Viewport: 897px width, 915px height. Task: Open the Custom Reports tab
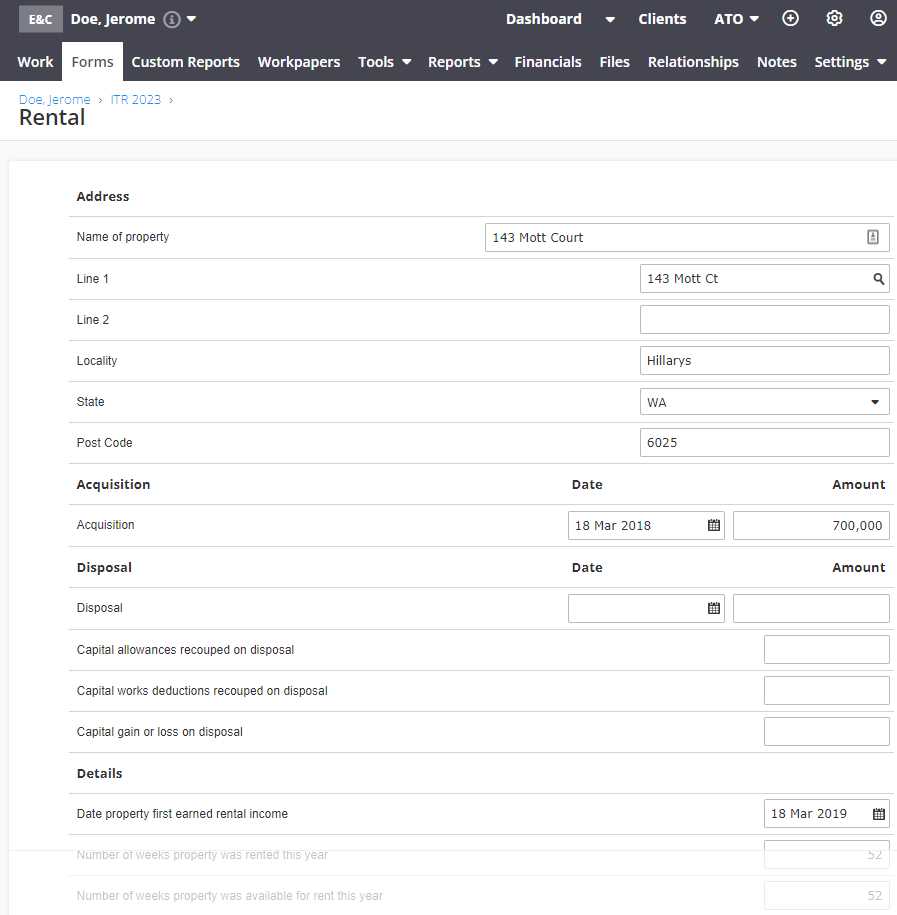pyautogui.click(x=186, y=62)
